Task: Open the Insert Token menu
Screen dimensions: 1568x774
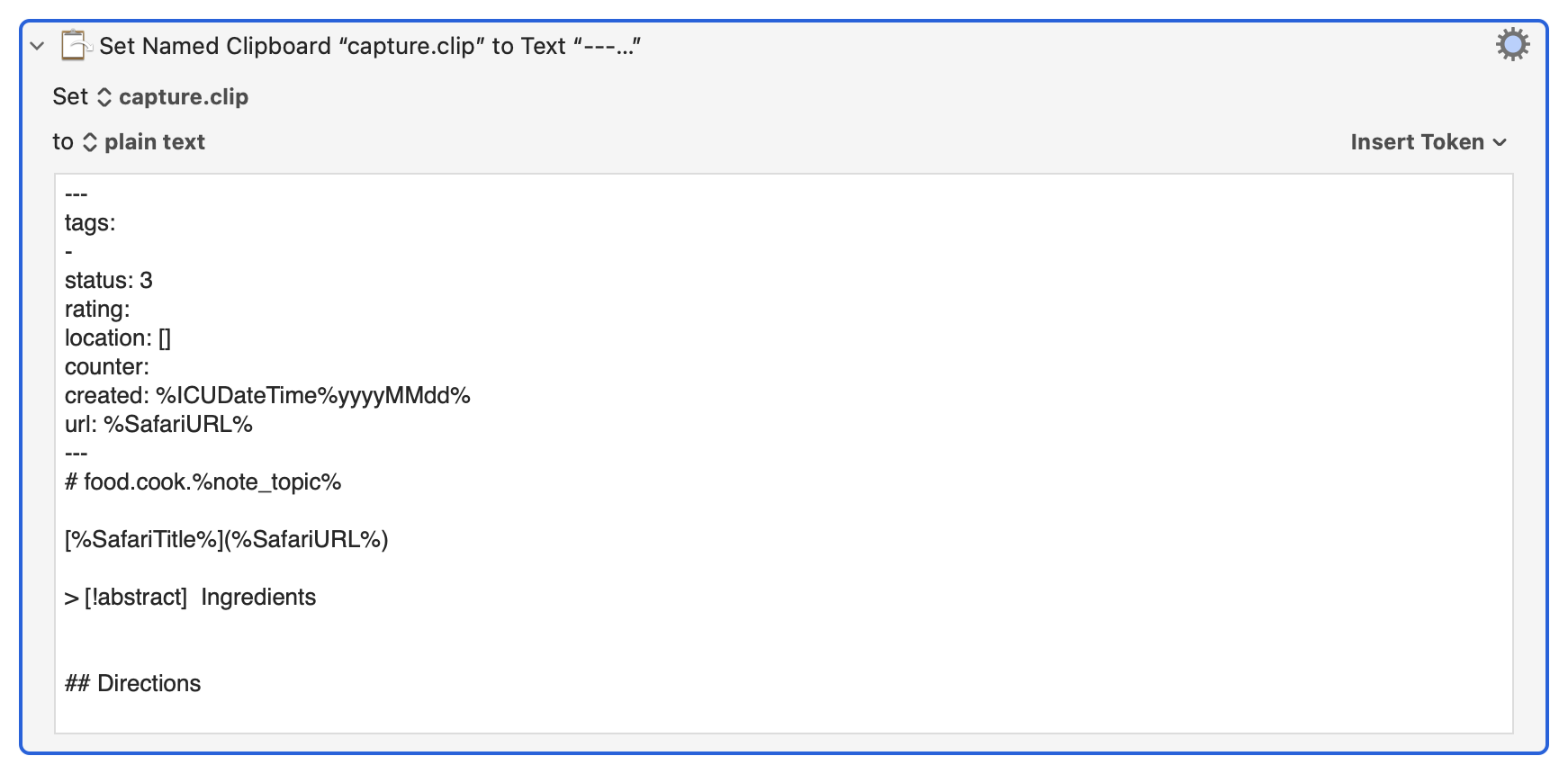Action: tap(1428, 142)
